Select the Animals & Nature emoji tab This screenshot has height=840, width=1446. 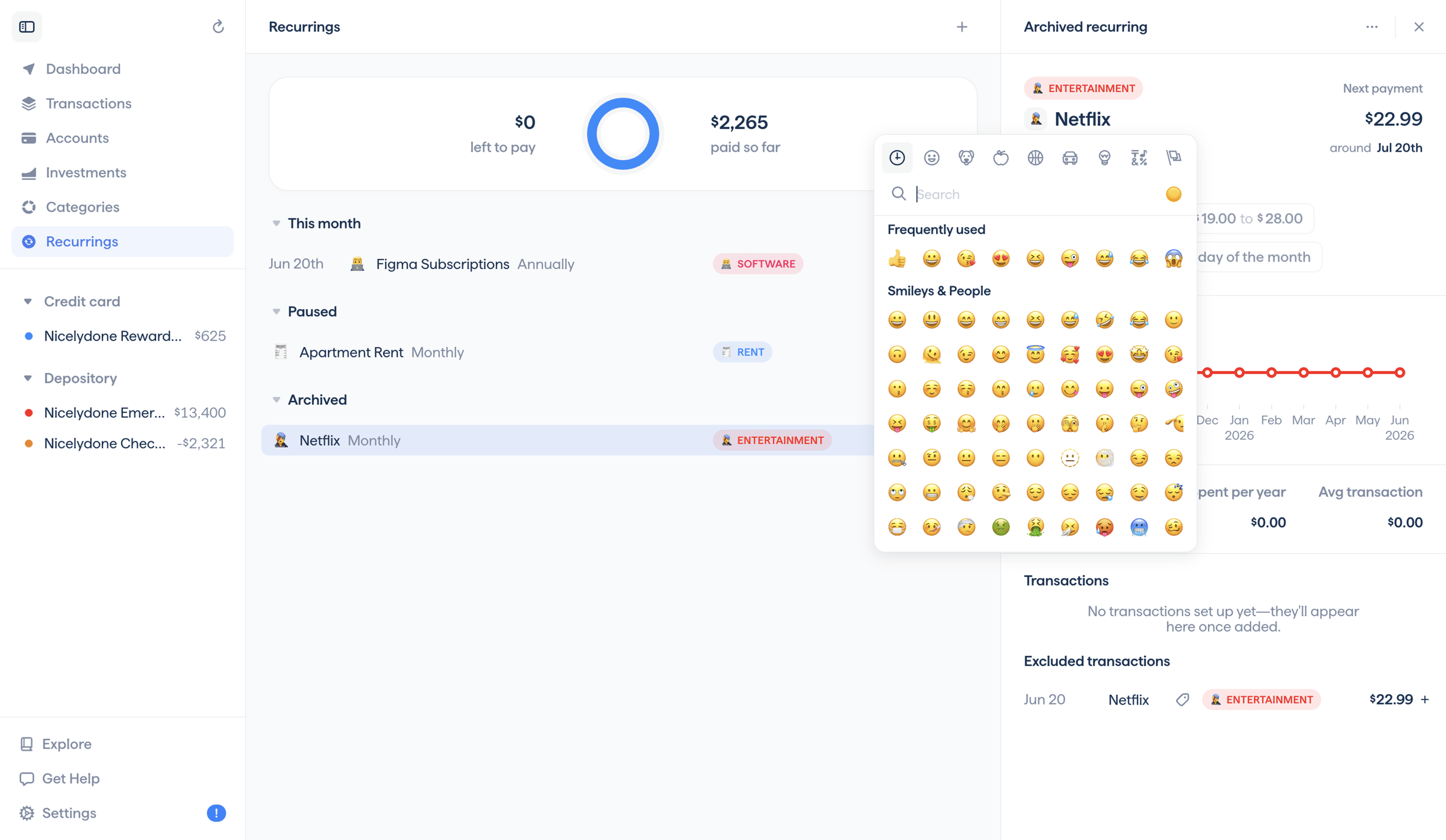pyautogui.click(x=966, y=158)
